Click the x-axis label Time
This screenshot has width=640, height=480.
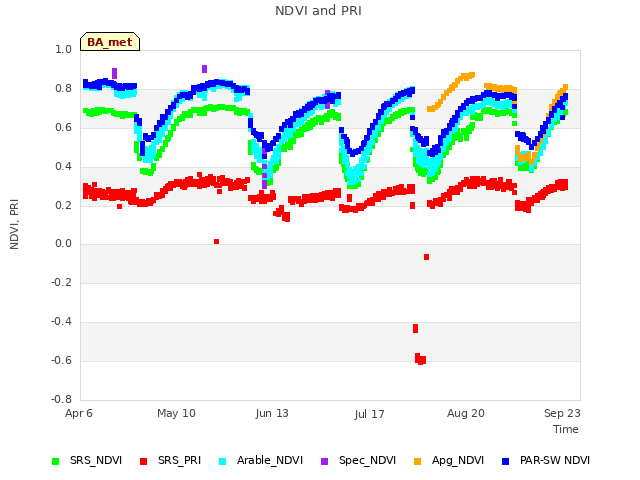[566, 429]
